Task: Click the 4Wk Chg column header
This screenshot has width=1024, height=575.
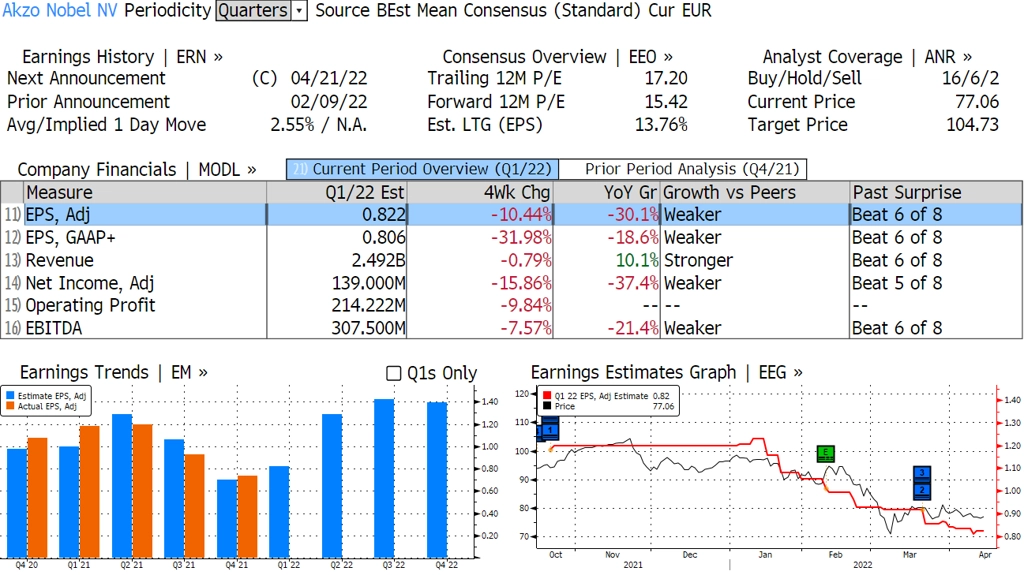Action: coord(480,192)
